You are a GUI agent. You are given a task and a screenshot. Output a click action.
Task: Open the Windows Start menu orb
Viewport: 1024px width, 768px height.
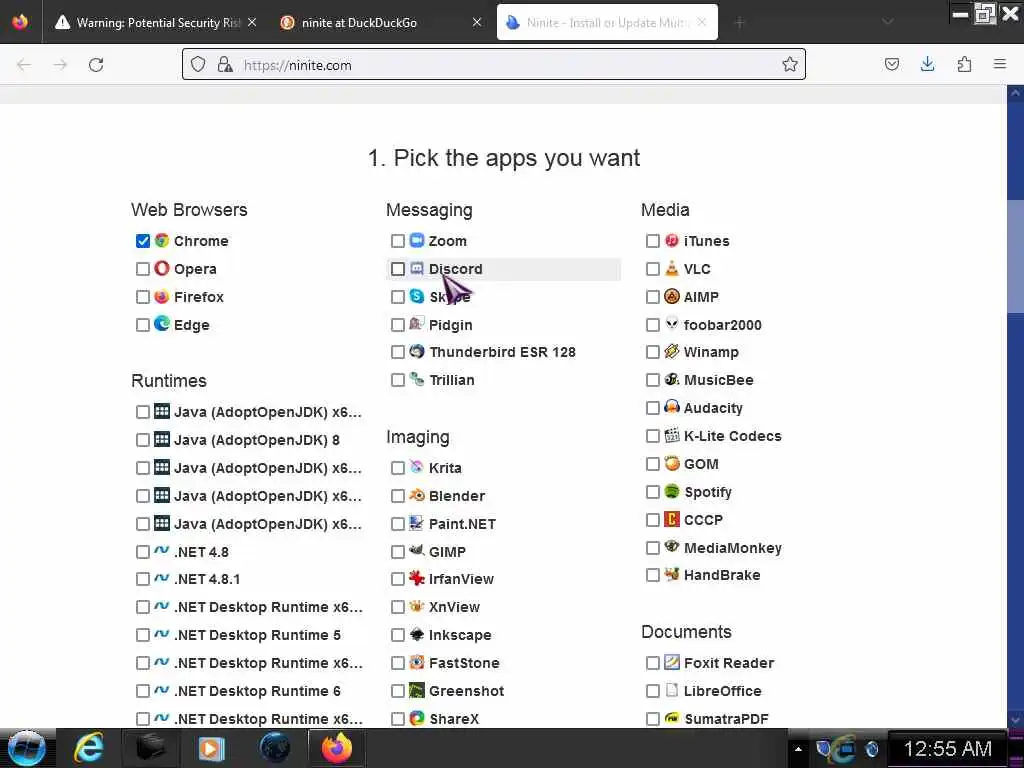pyautogui.click(x=26, y=748)
